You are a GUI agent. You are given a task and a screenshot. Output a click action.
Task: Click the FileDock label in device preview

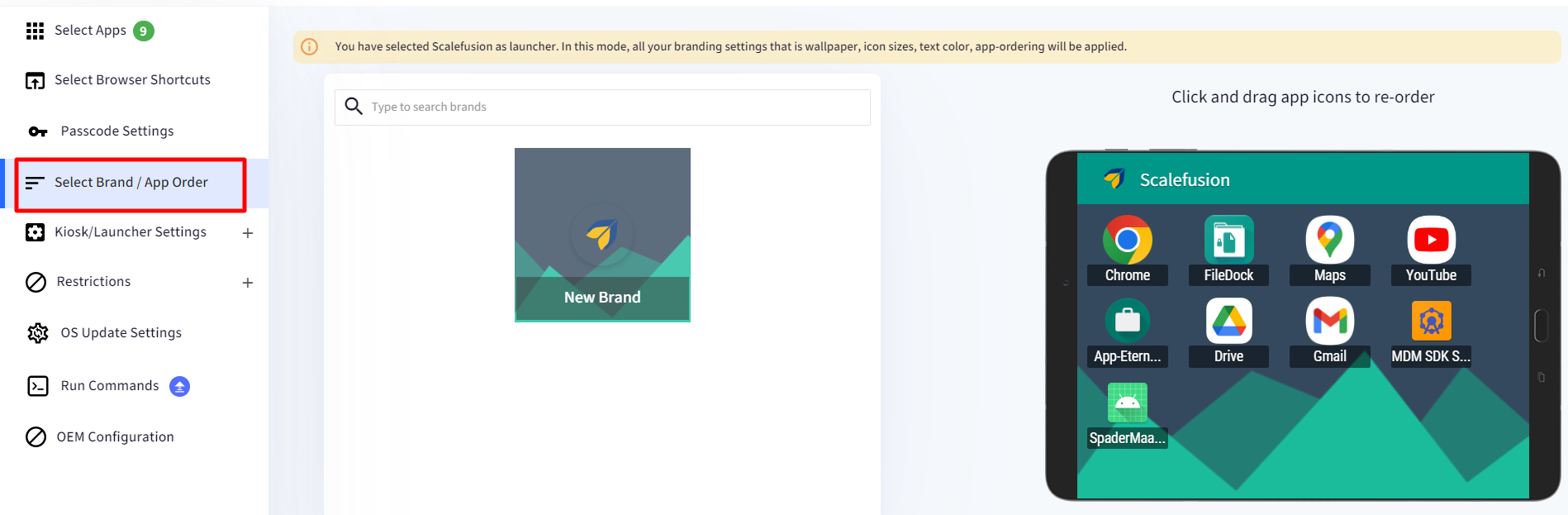(x=1228, y=275)
